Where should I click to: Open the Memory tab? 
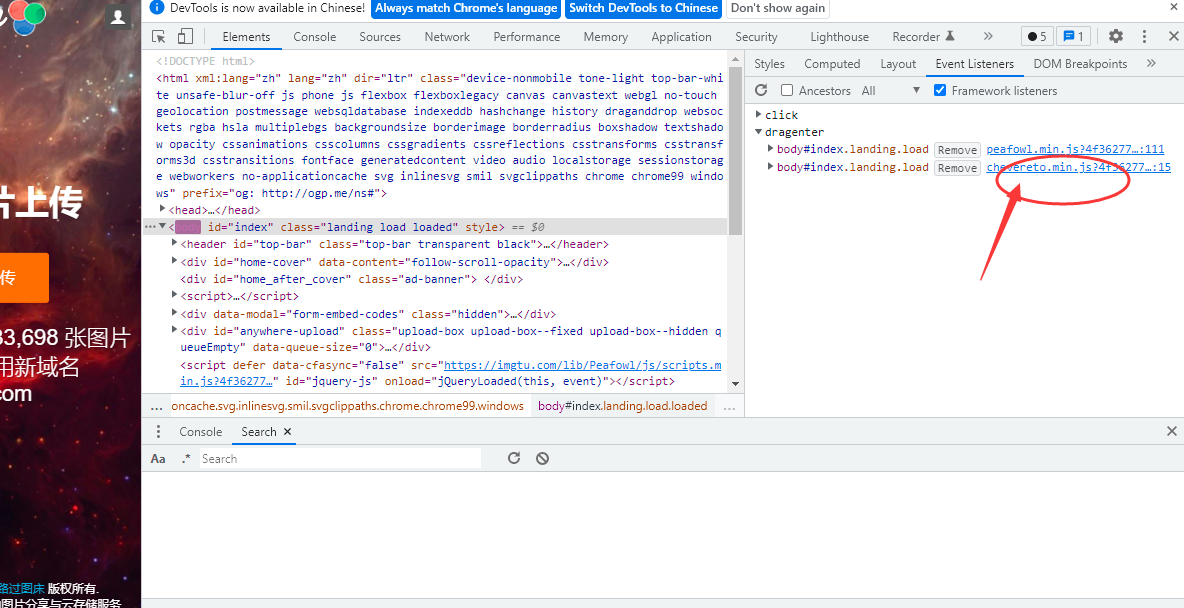[x=606, y=36]
